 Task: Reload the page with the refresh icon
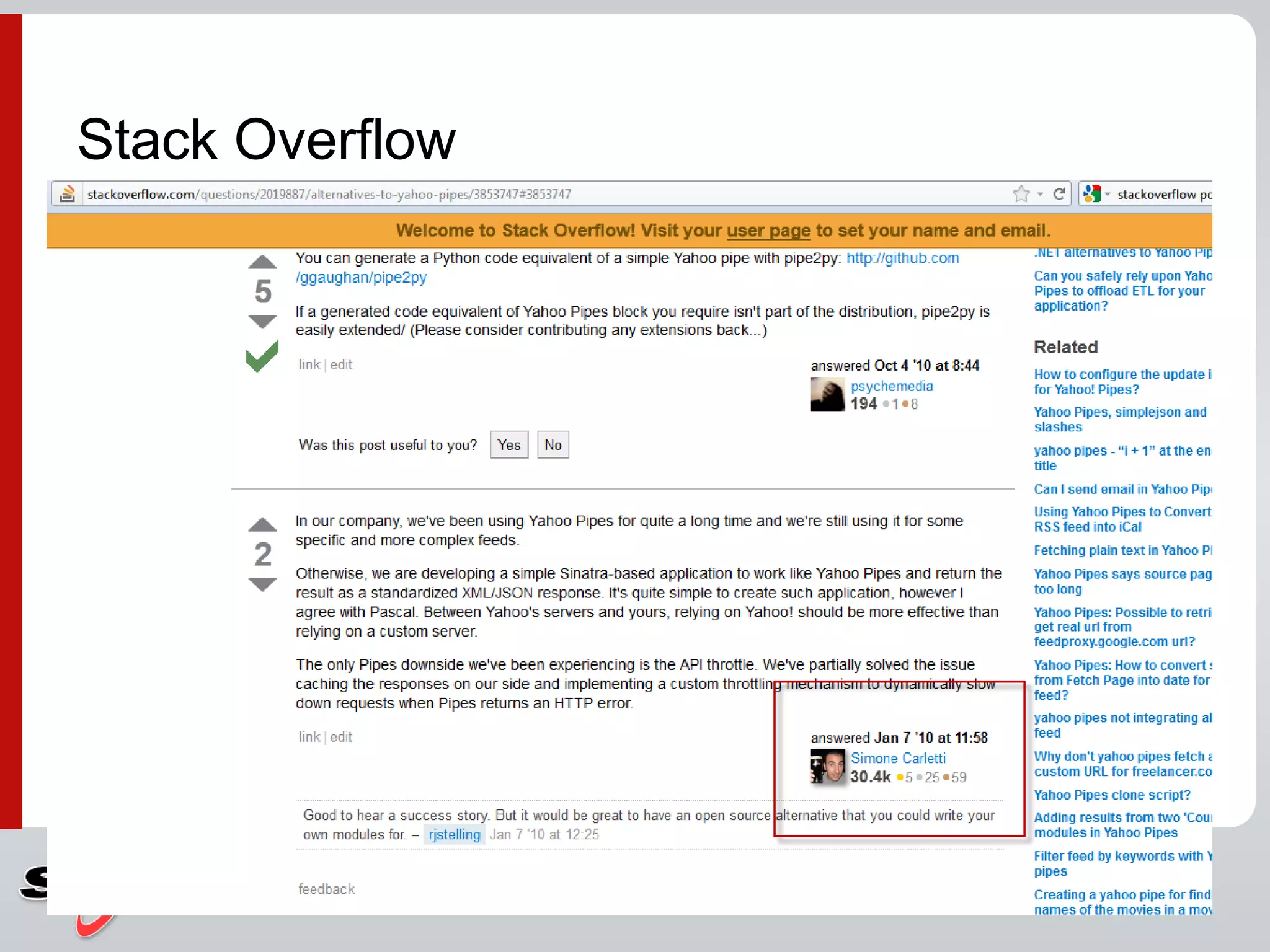click(x=1059, y=194)
